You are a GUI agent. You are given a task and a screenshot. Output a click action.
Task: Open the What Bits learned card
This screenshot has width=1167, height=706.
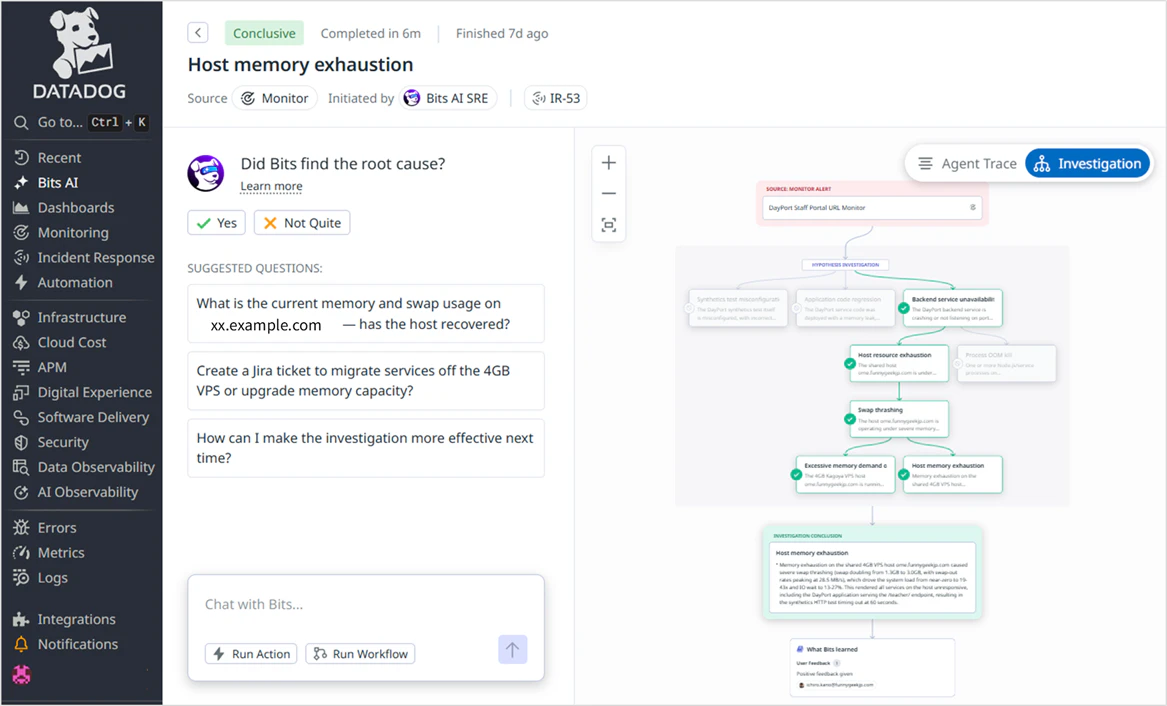872,667
